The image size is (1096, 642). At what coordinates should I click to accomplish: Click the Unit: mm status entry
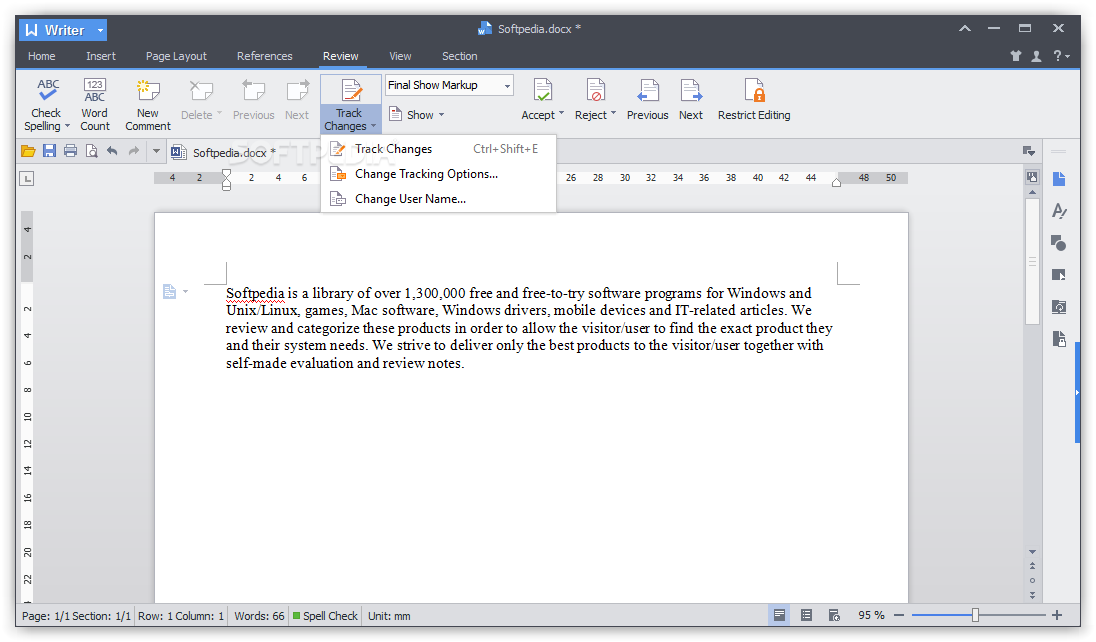[x=389, y=616]
